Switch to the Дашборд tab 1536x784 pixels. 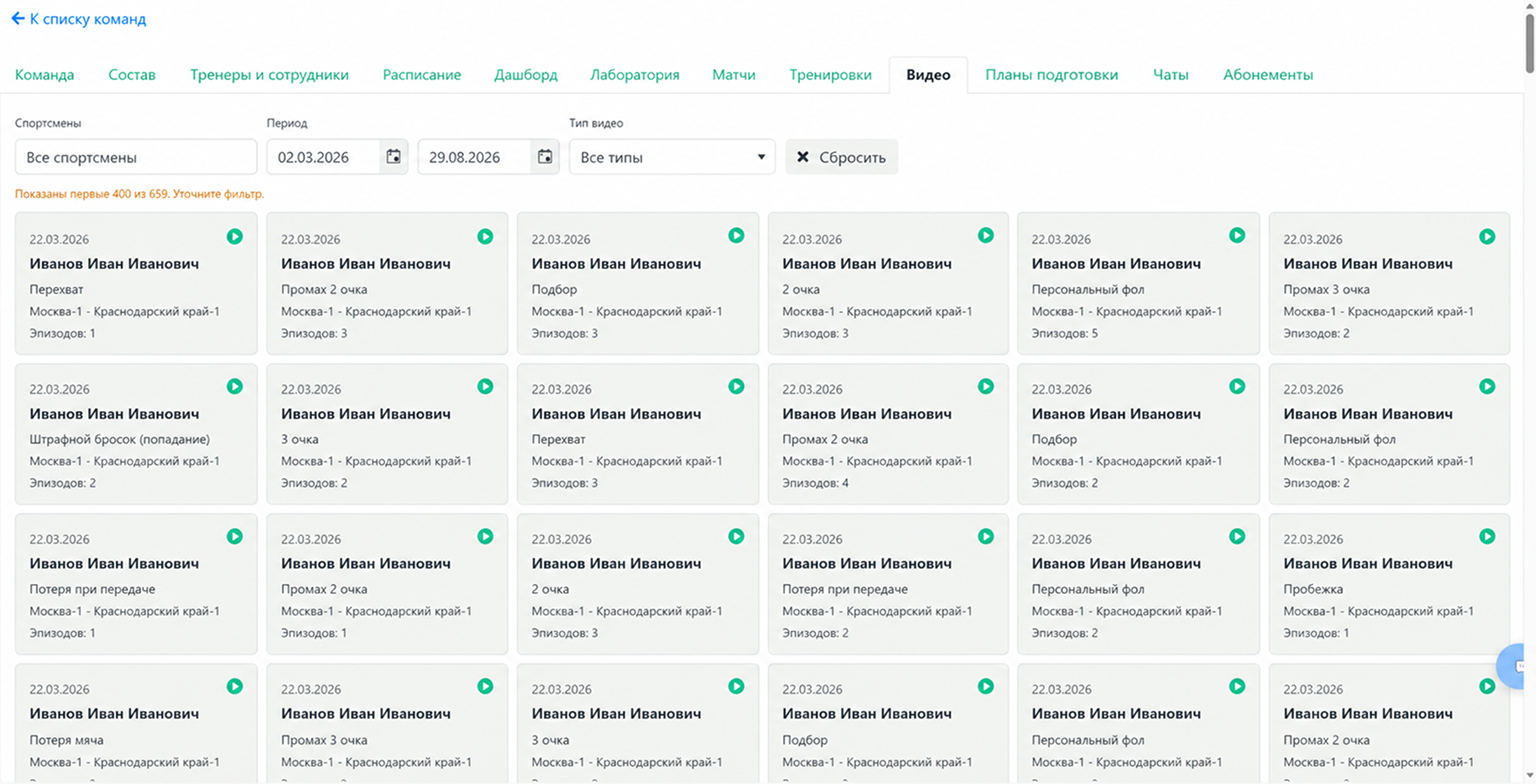pyautogui.click(x=526, y=75)
